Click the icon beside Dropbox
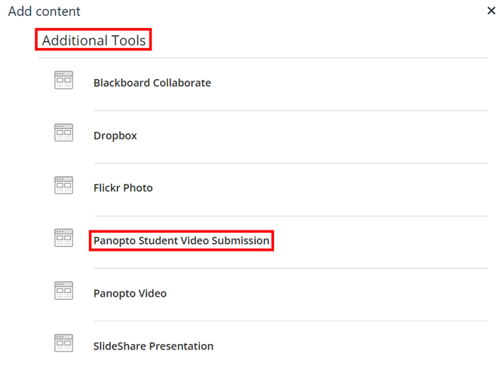This screenshot has width=500, height=372. [64, 133]
